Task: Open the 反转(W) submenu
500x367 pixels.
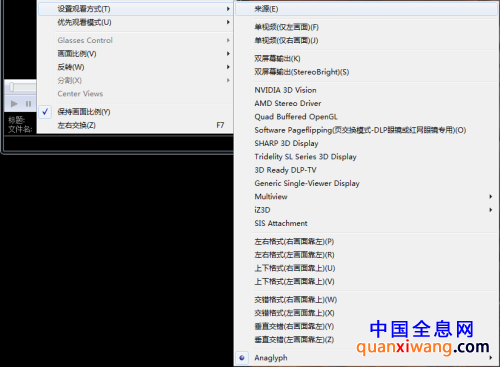Action: [135, 67]
